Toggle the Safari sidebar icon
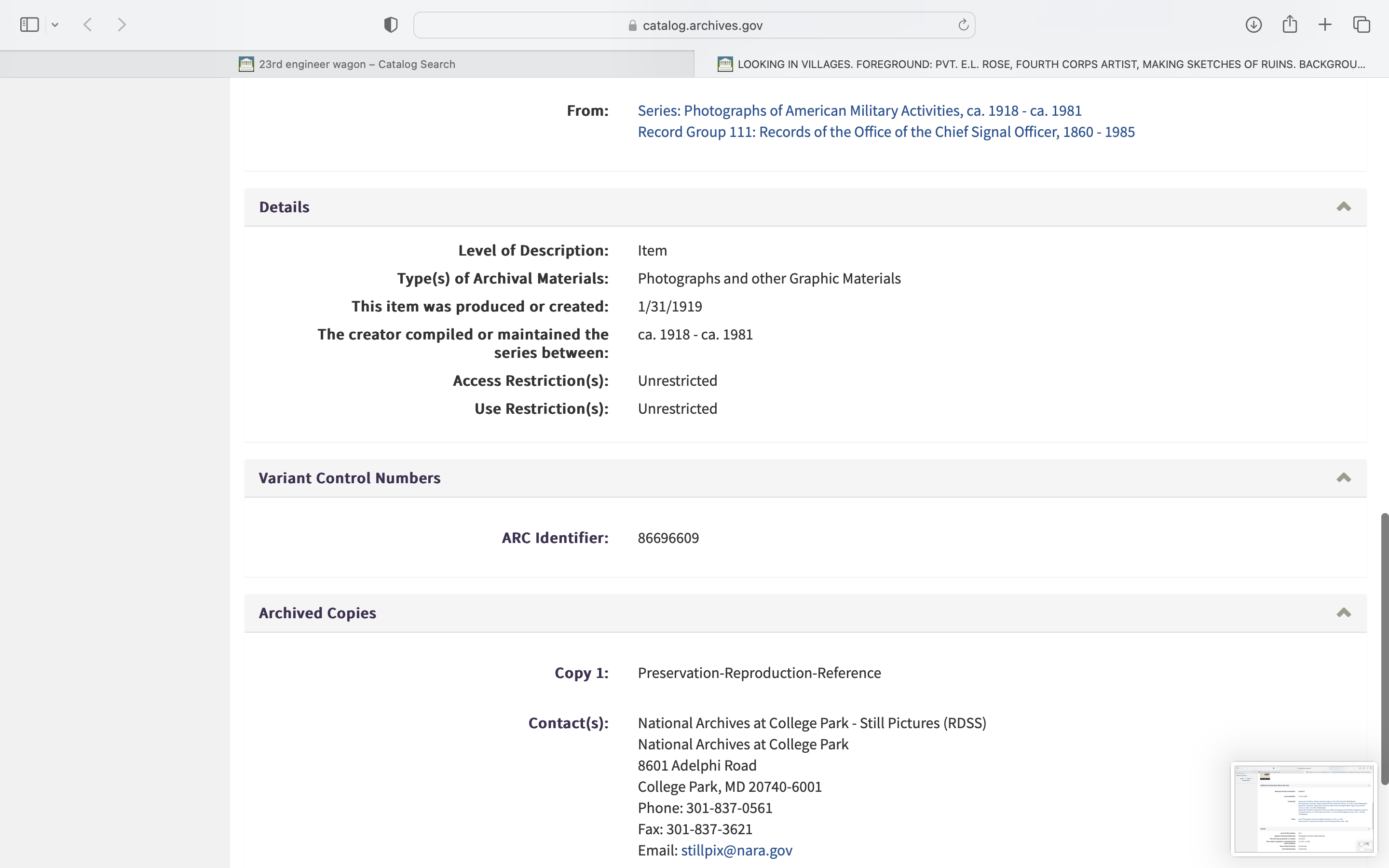This screenshot has width=1389, height=868. [29, 25]
